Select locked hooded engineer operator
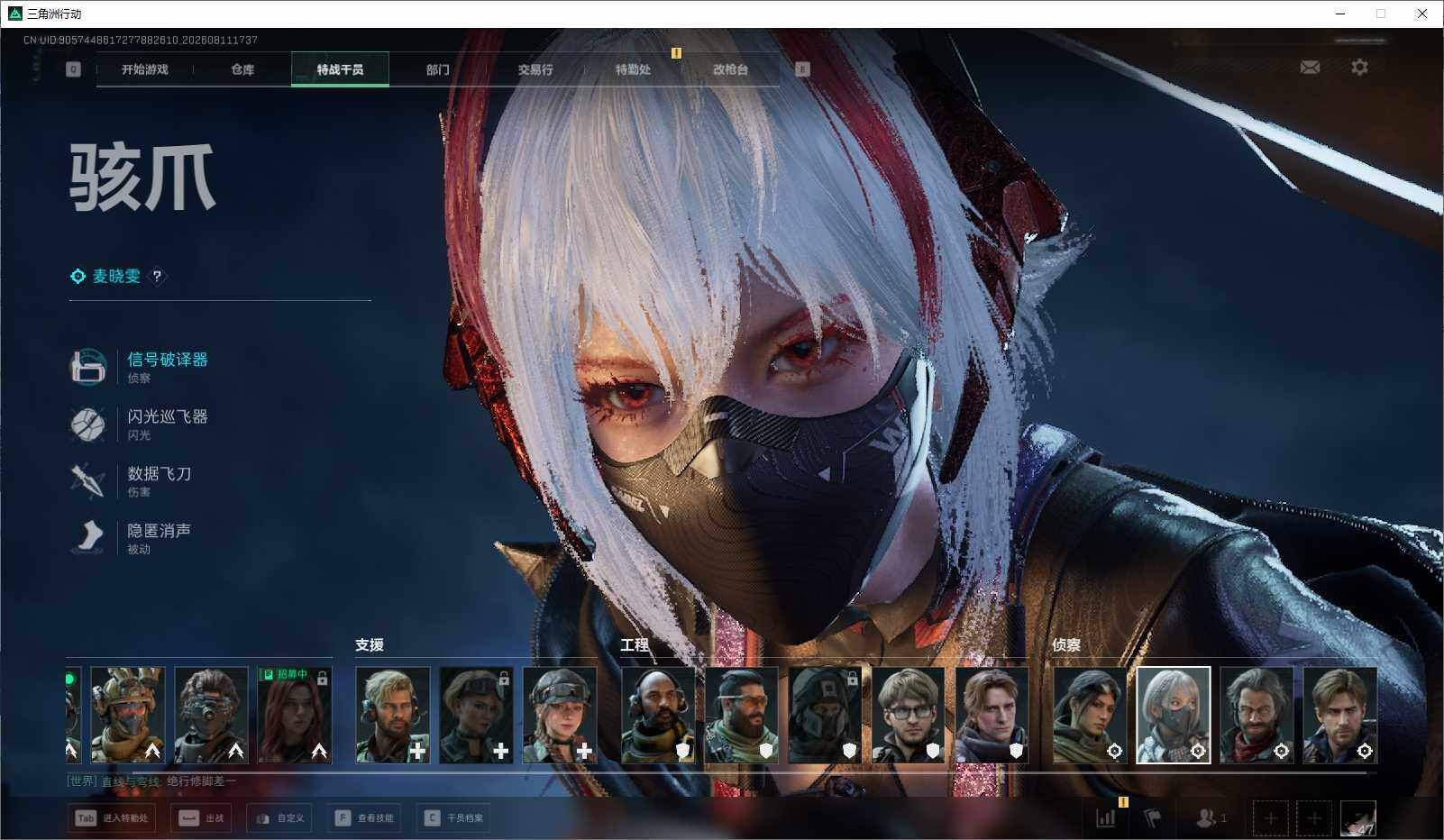This screenshot has height=840, width=1444. point(825,716)
